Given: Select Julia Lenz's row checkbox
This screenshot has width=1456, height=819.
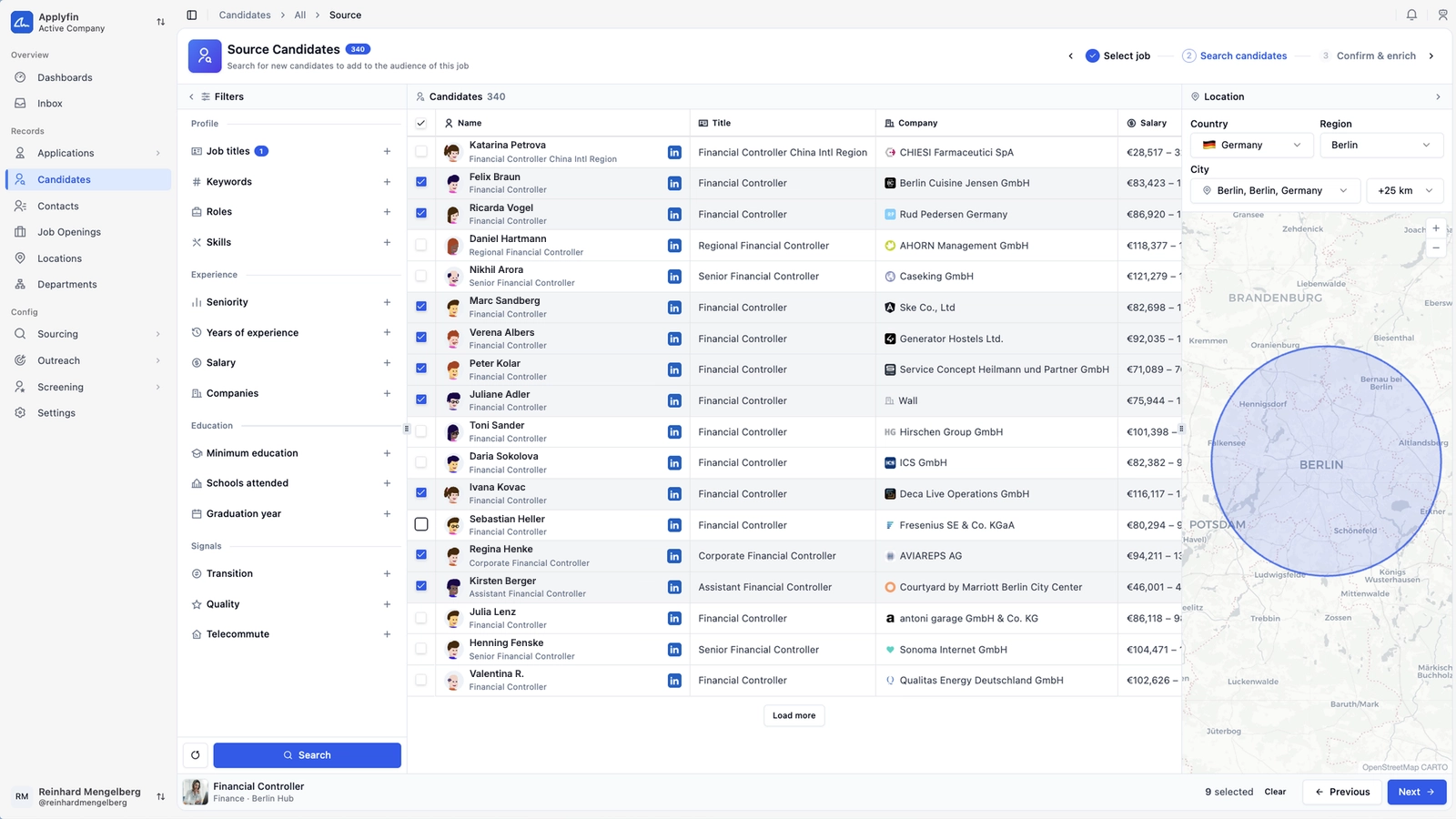Looking at the screenshot, I should pyautogui.click(x=420, y=618).
